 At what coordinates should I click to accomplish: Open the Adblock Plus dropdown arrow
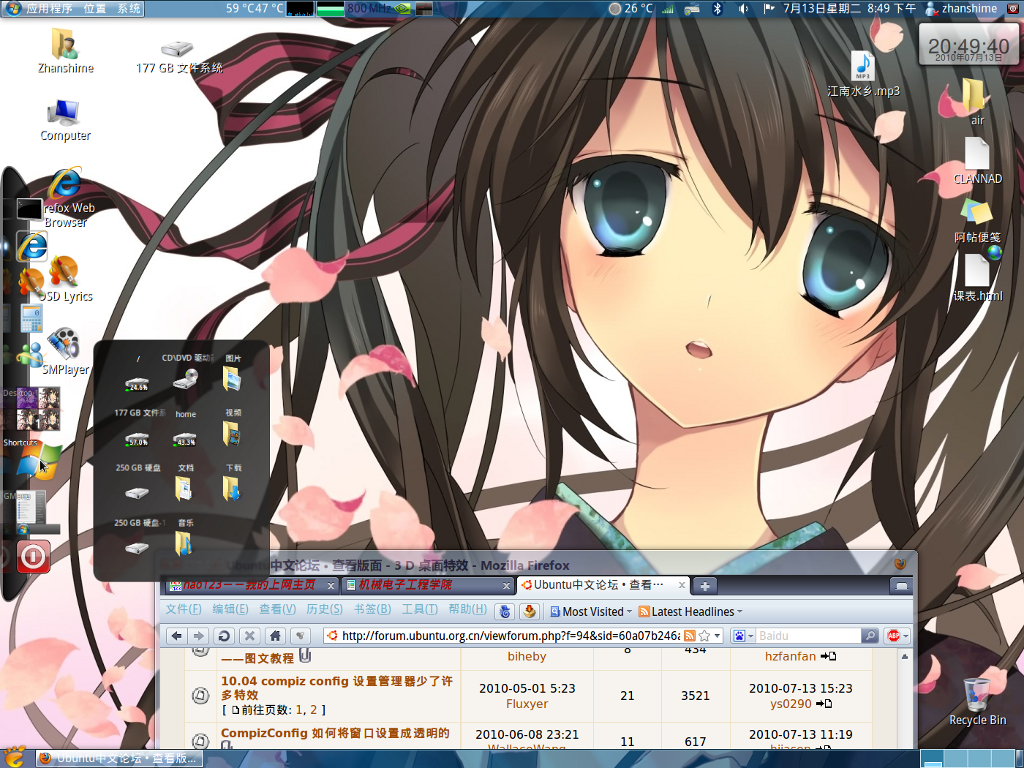[905, 635]
